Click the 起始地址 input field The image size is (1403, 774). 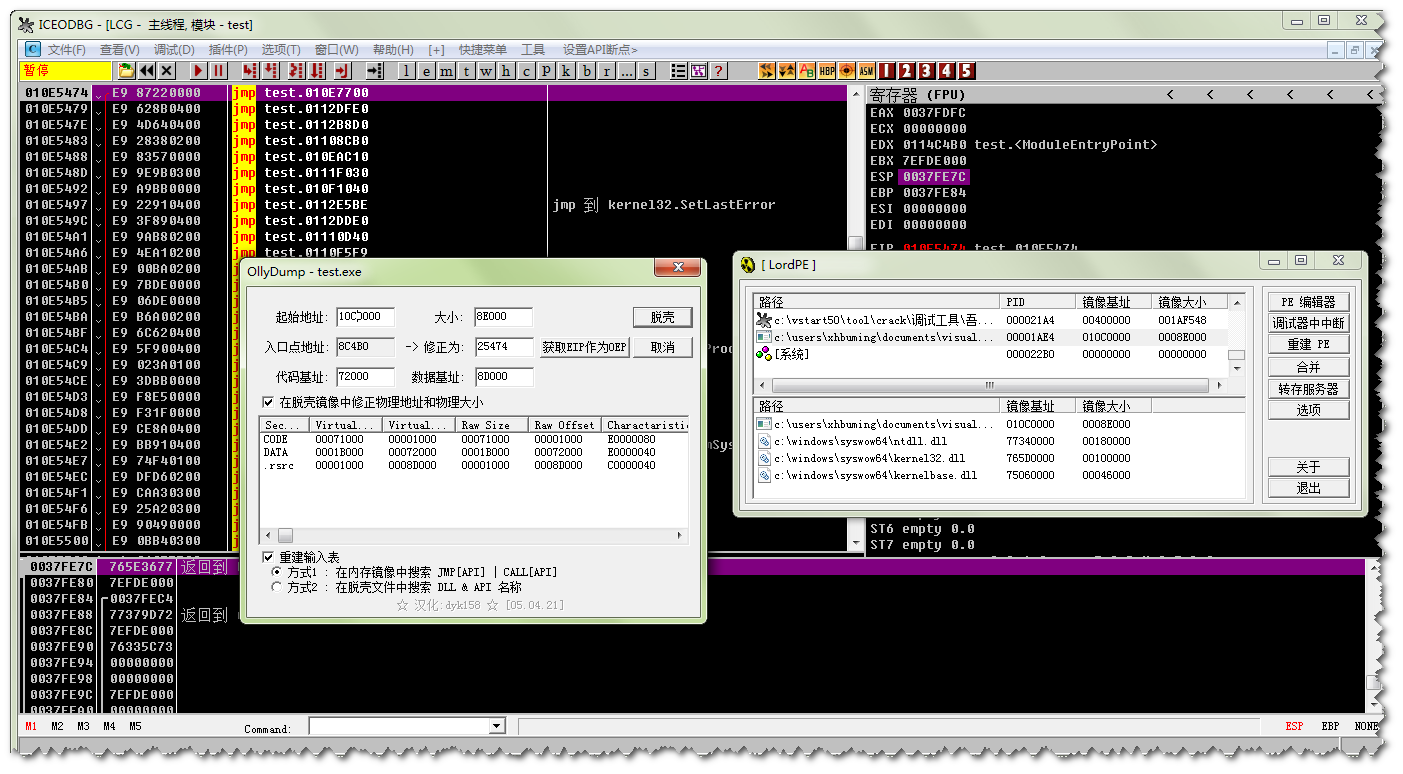click(x=366, y=317)
